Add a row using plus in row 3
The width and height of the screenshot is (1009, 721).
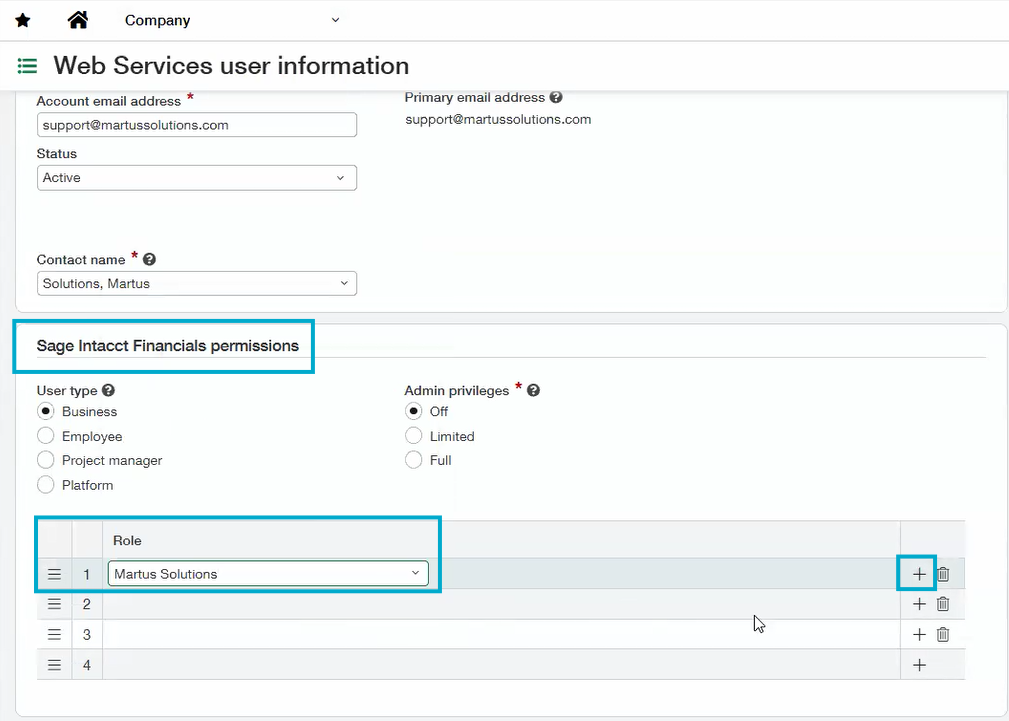(x=919, y=635)
